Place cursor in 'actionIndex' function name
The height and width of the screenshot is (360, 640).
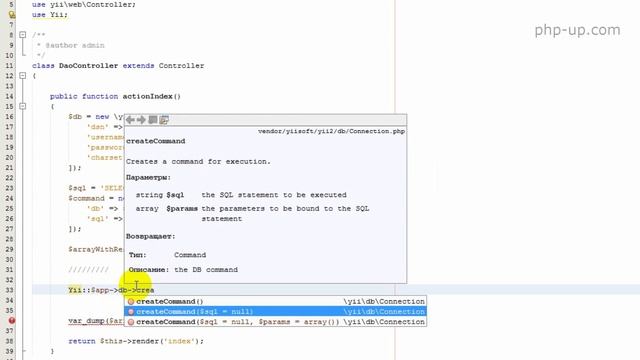point(147,96)
